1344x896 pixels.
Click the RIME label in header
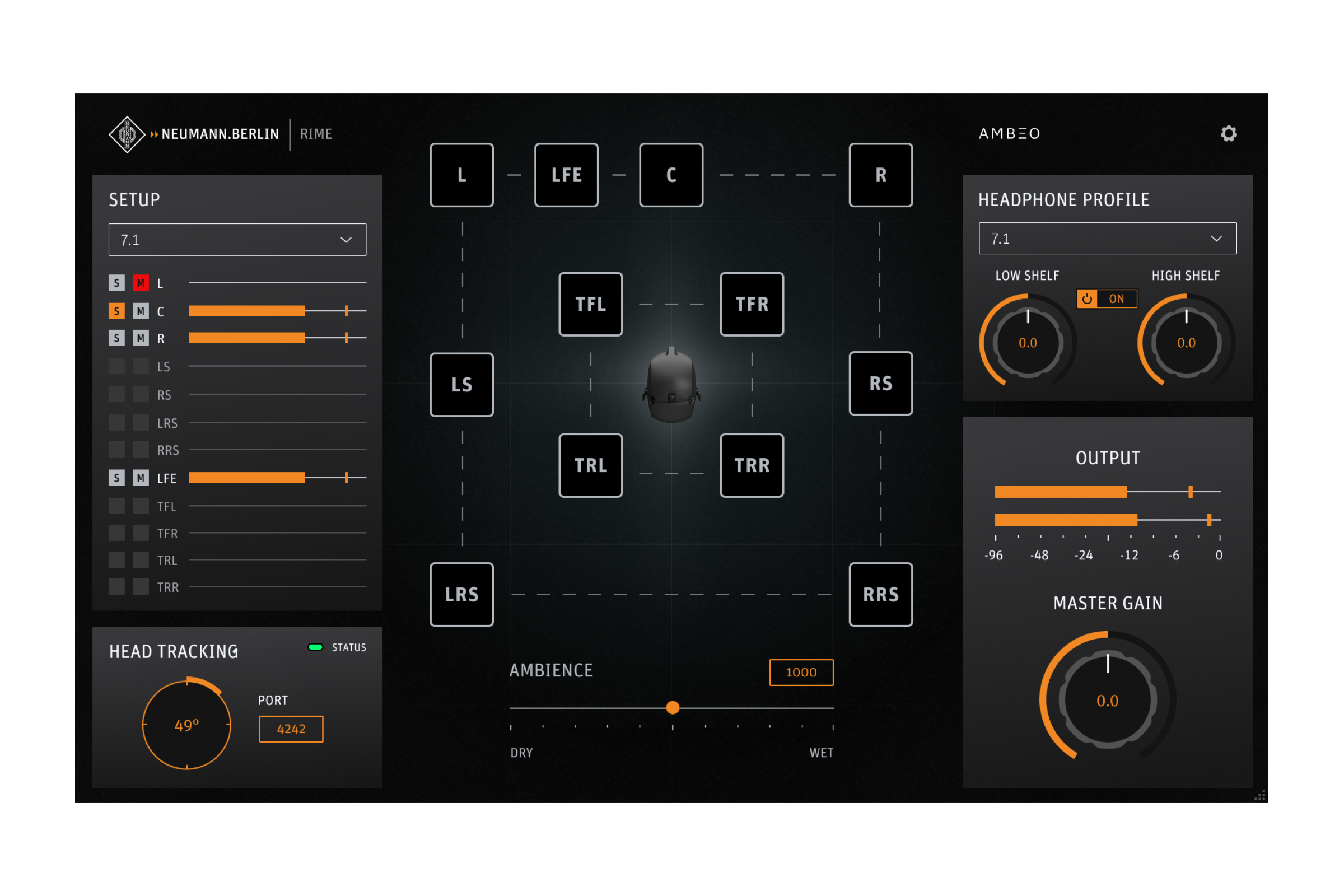tap(316, 134)
